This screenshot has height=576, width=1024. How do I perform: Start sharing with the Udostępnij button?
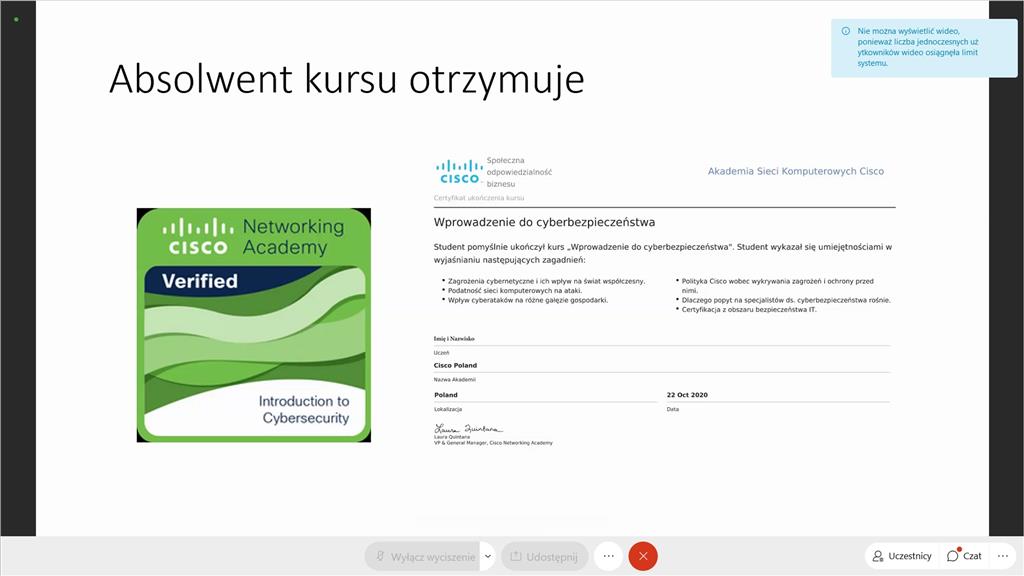545,556
